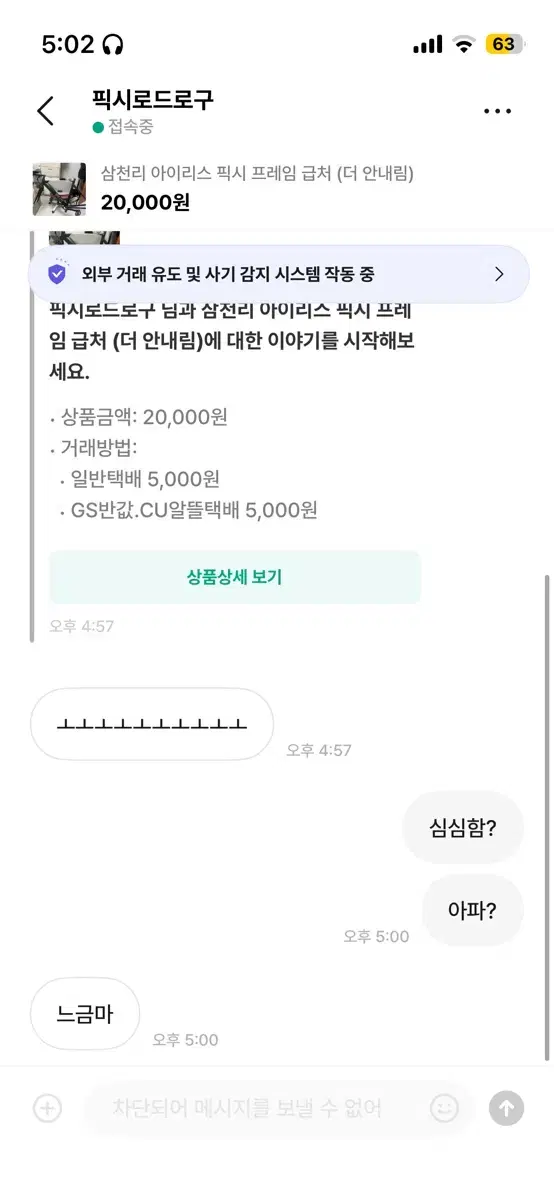
Task: Tap the 심심함? message bubble
Action: pos(463,827)
